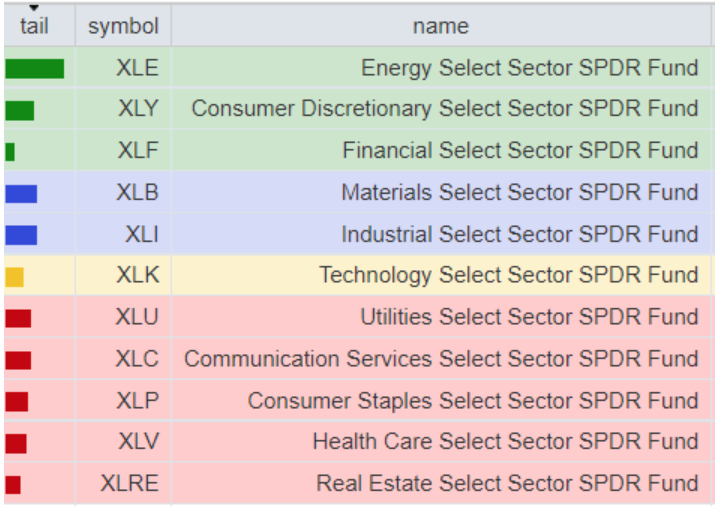Sort by the symbol column header
Screen dimensions: 718x506
point(123,27)
